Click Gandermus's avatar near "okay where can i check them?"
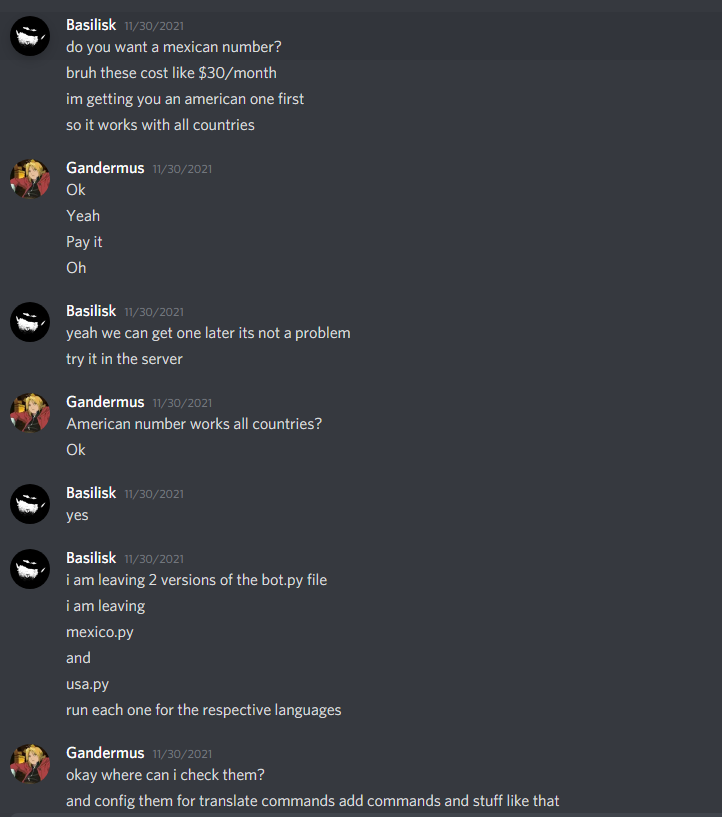Image resolution: width=722 pixels, height=817 pixels. 30,764
